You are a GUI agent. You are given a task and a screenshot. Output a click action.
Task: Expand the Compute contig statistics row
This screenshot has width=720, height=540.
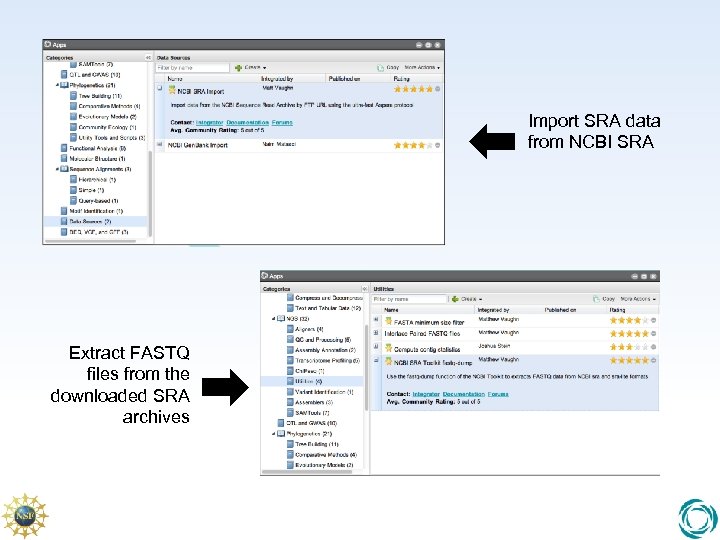pyautogui.click(x=376, y=347)
